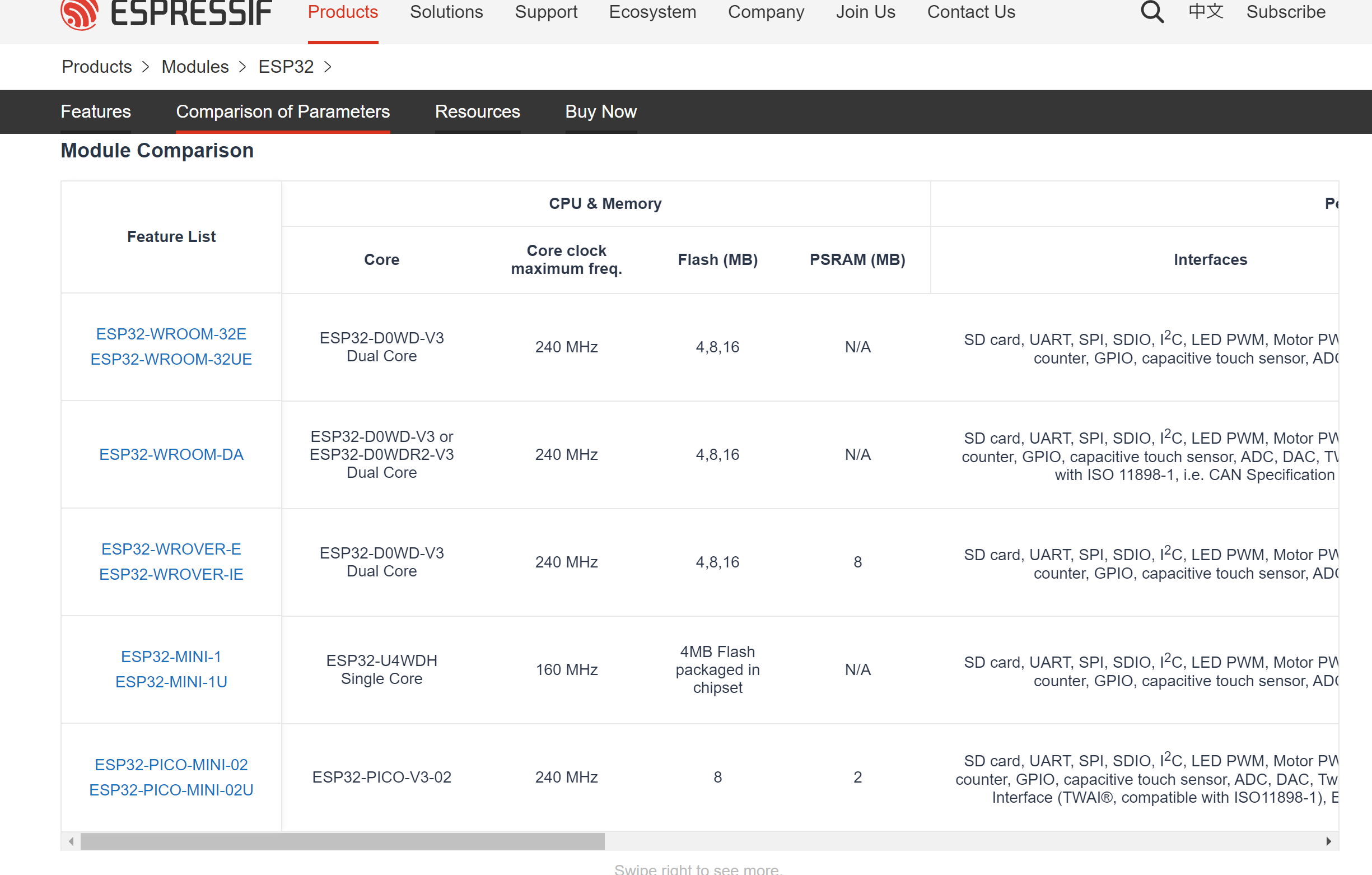
Task: Open the ESP32-WROOM-DA module link
Action: (171, 454)
